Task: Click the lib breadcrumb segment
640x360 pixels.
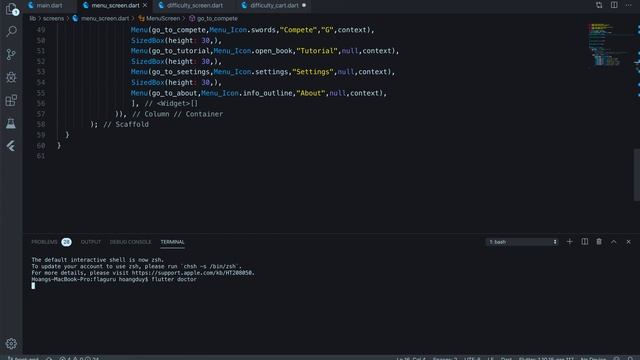Action: click(x=32, y=18)
